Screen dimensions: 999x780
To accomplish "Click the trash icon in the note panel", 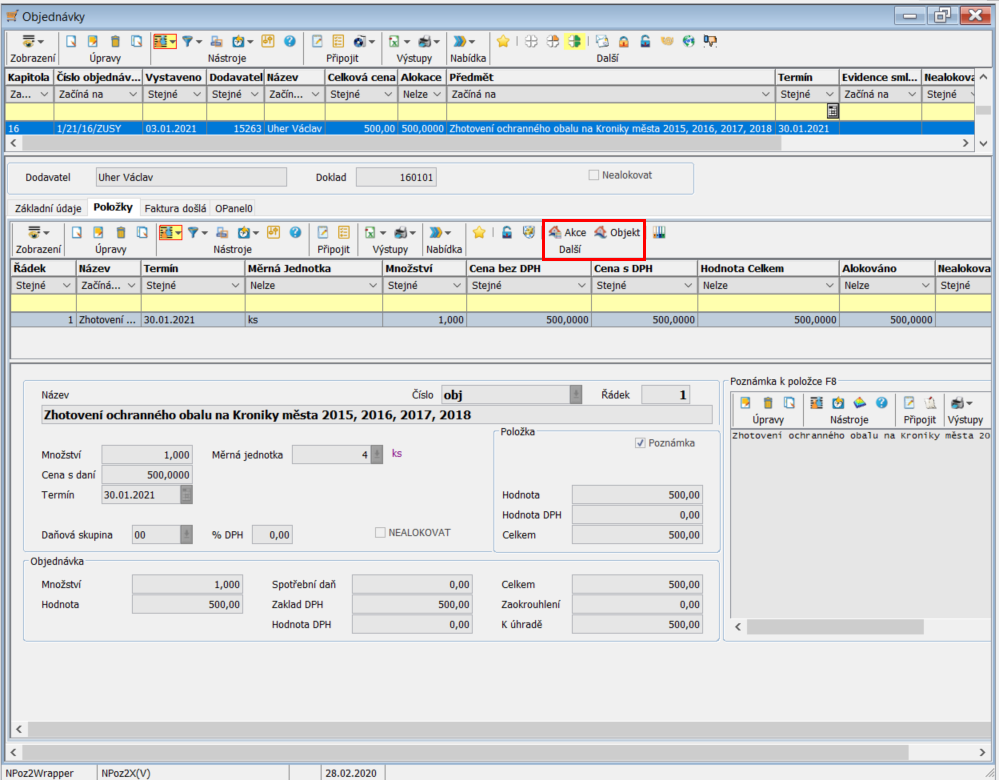I will 768,402.
